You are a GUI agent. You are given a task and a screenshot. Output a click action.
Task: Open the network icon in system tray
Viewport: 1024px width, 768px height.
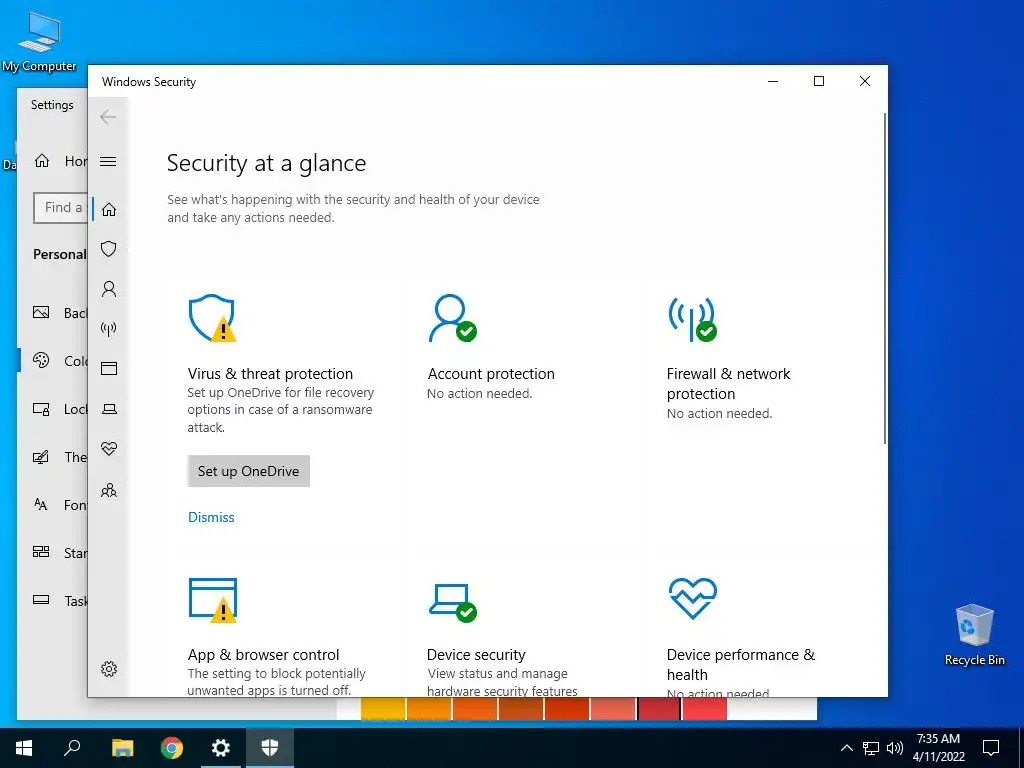coord(871,748)
